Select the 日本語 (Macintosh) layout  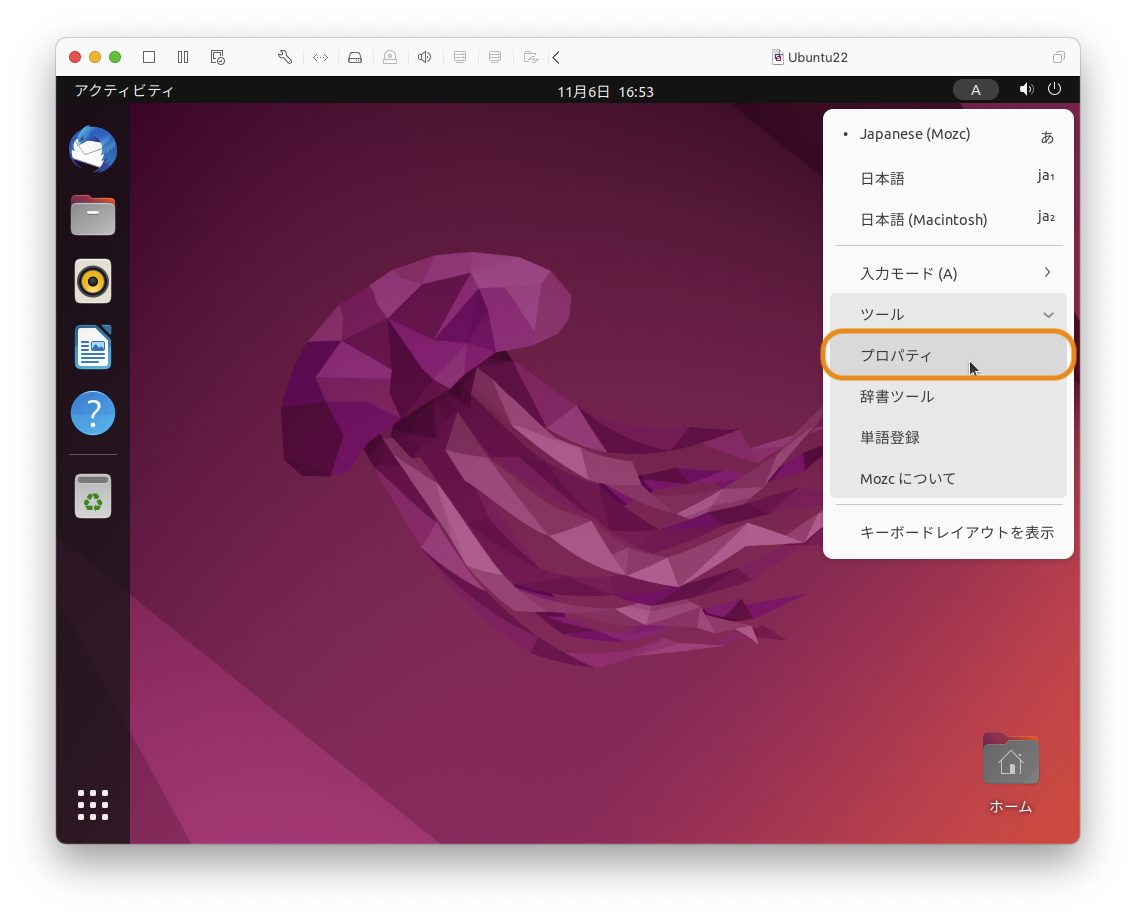point(923,219)
